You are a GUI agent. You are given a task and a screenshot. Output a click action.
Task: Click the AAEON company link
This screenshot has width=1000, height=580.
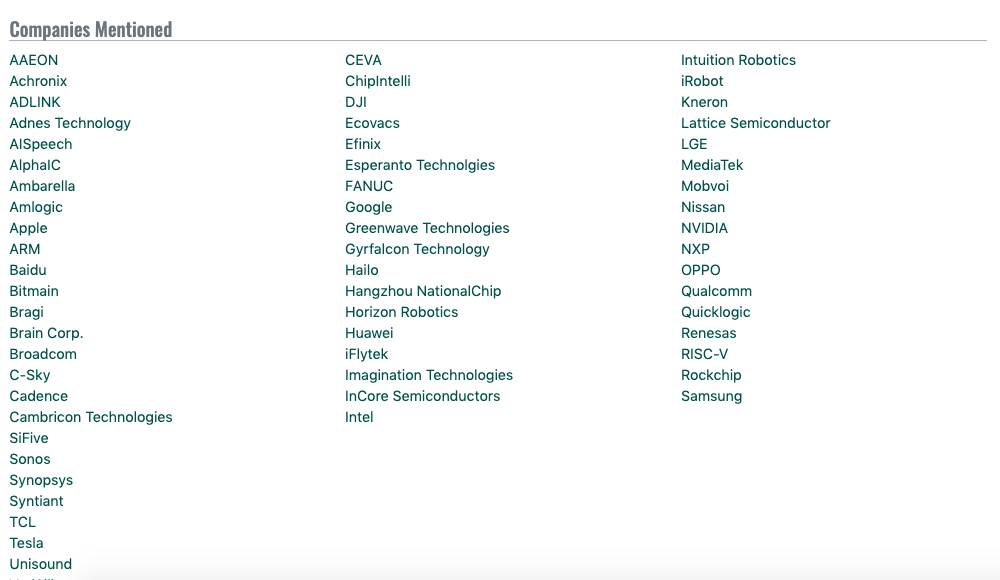pyautogui.click(x=34, y=60)
